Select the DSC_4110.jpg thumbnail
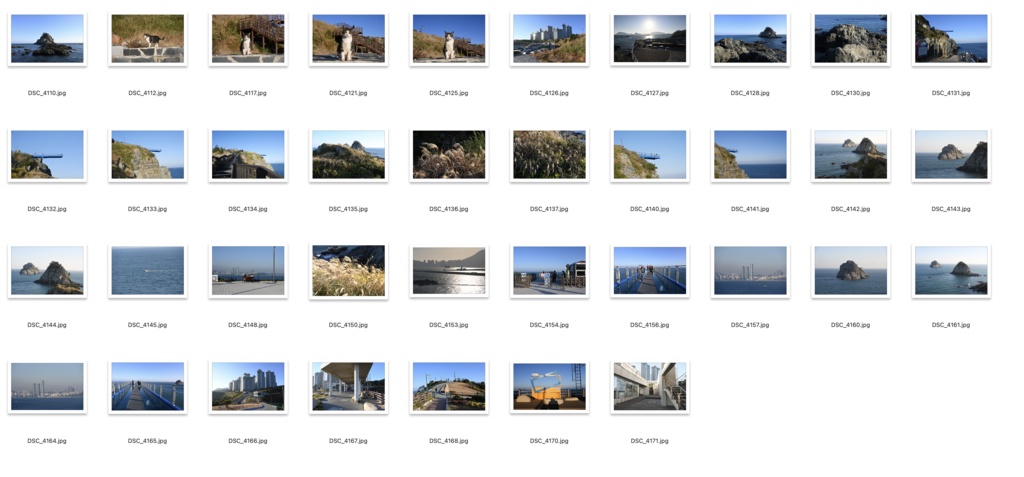The image size is (1024, 477). click(47, 39)
